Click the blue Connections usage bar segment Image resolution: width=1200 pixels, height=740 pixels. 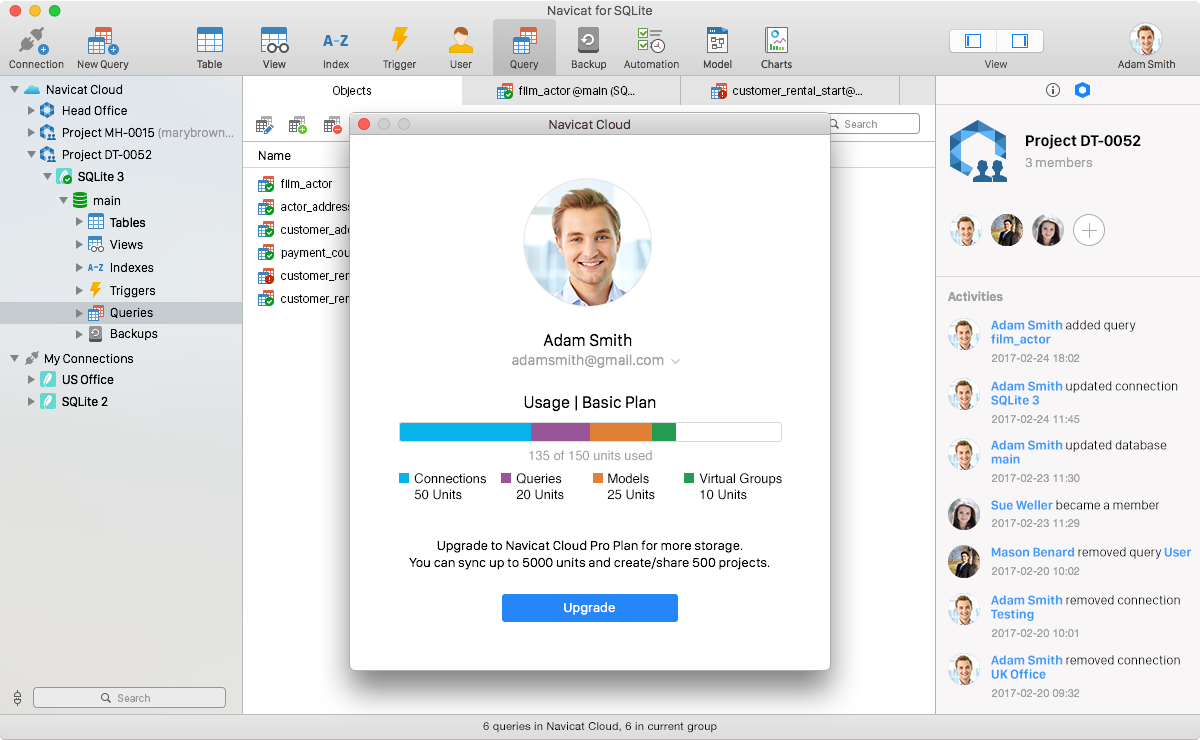465,432
